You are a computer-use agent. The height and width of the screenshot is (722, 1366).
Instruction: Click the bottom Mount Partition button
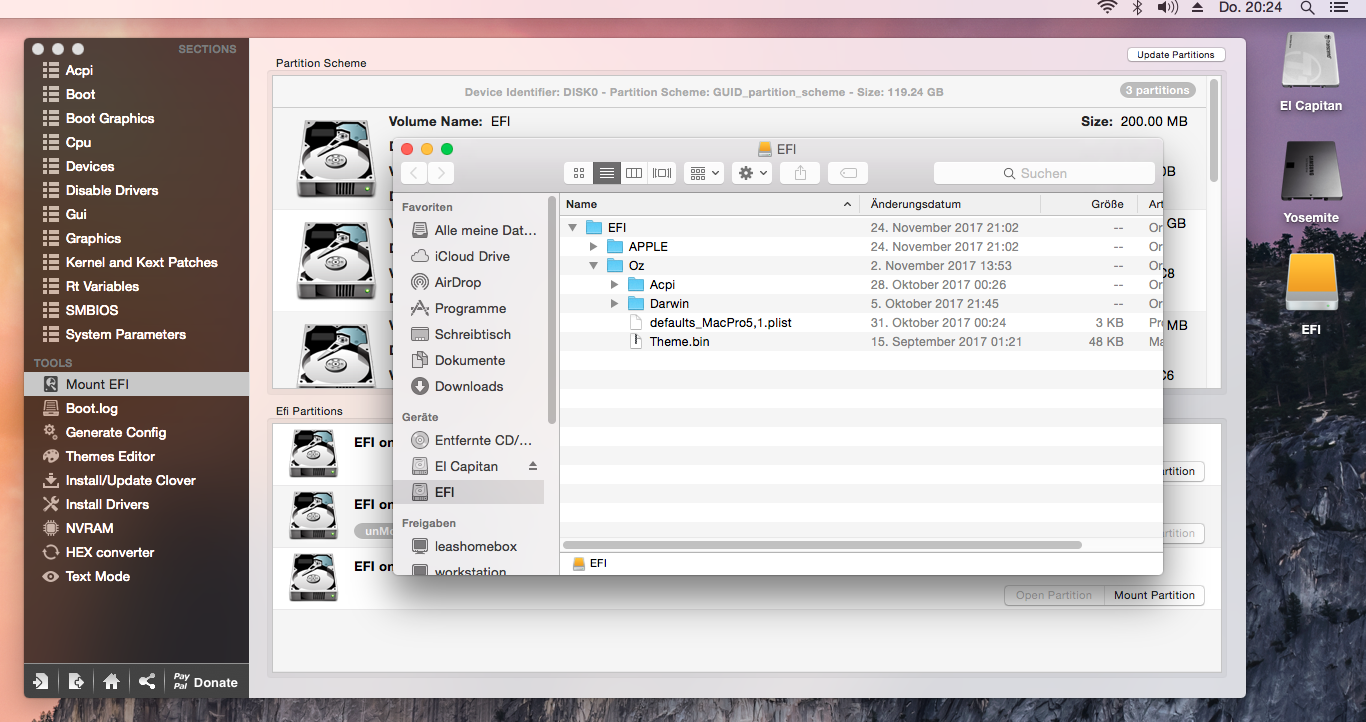1154,595
